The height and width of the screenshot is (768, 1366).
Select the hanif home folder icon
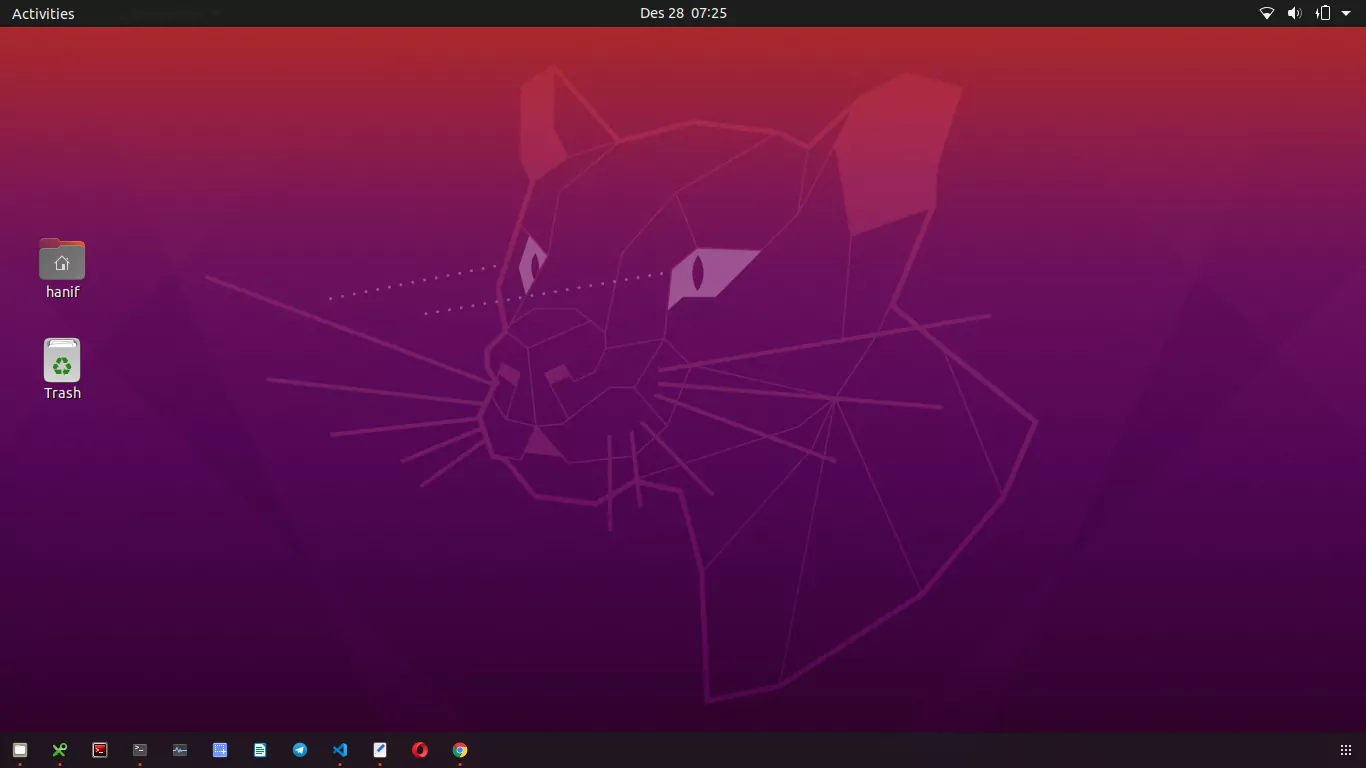click(62, 259)
